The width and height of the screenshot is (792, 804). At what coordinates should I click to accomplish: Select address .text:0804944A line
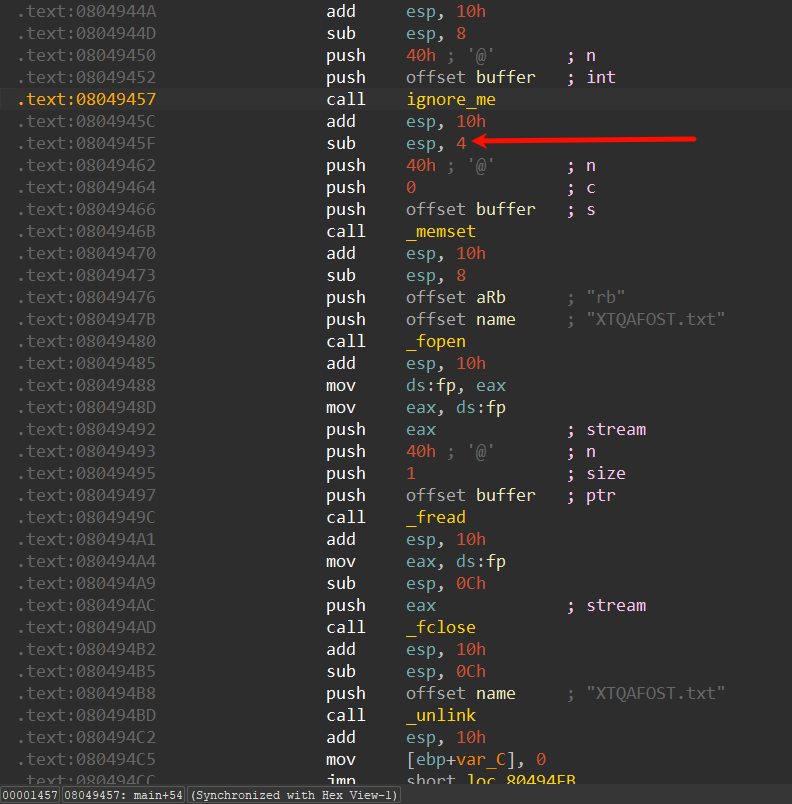(86, 11)
